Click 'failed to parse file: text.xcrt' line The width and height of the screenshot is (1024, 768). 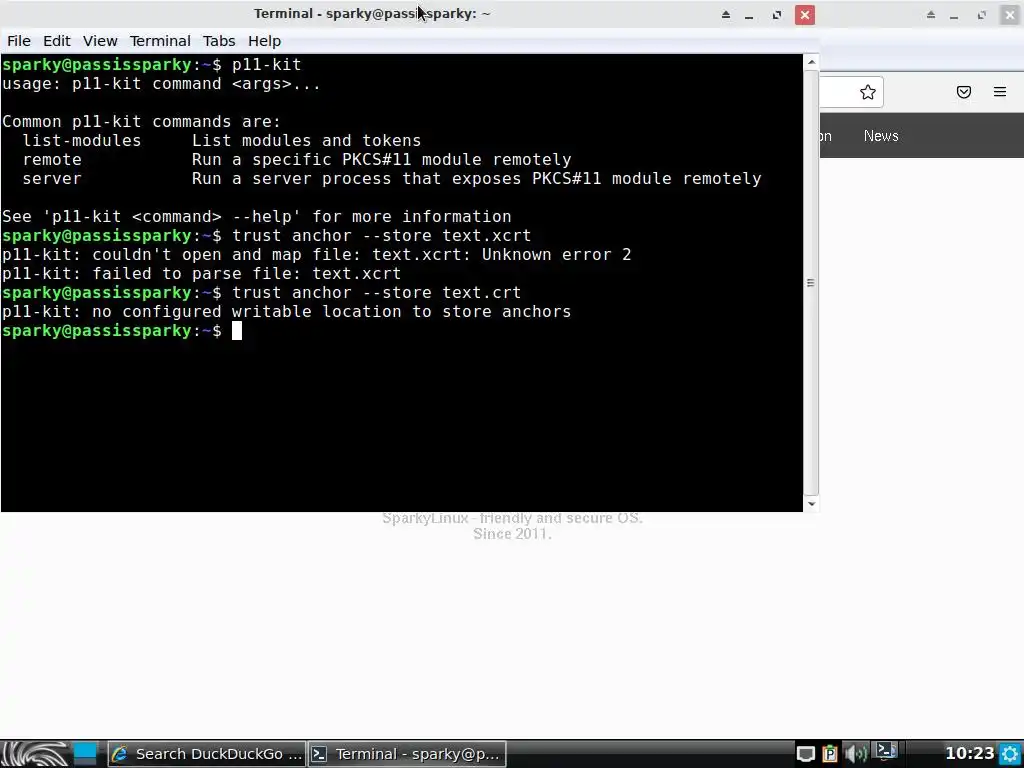201,274
